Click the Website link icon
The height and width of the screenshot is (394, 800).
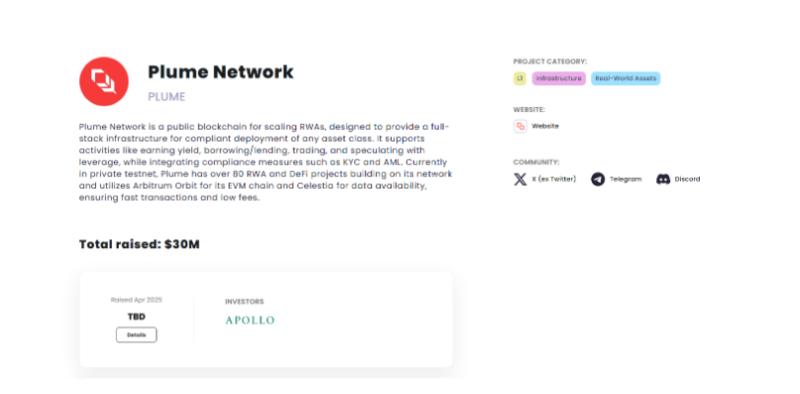(520, 126)
